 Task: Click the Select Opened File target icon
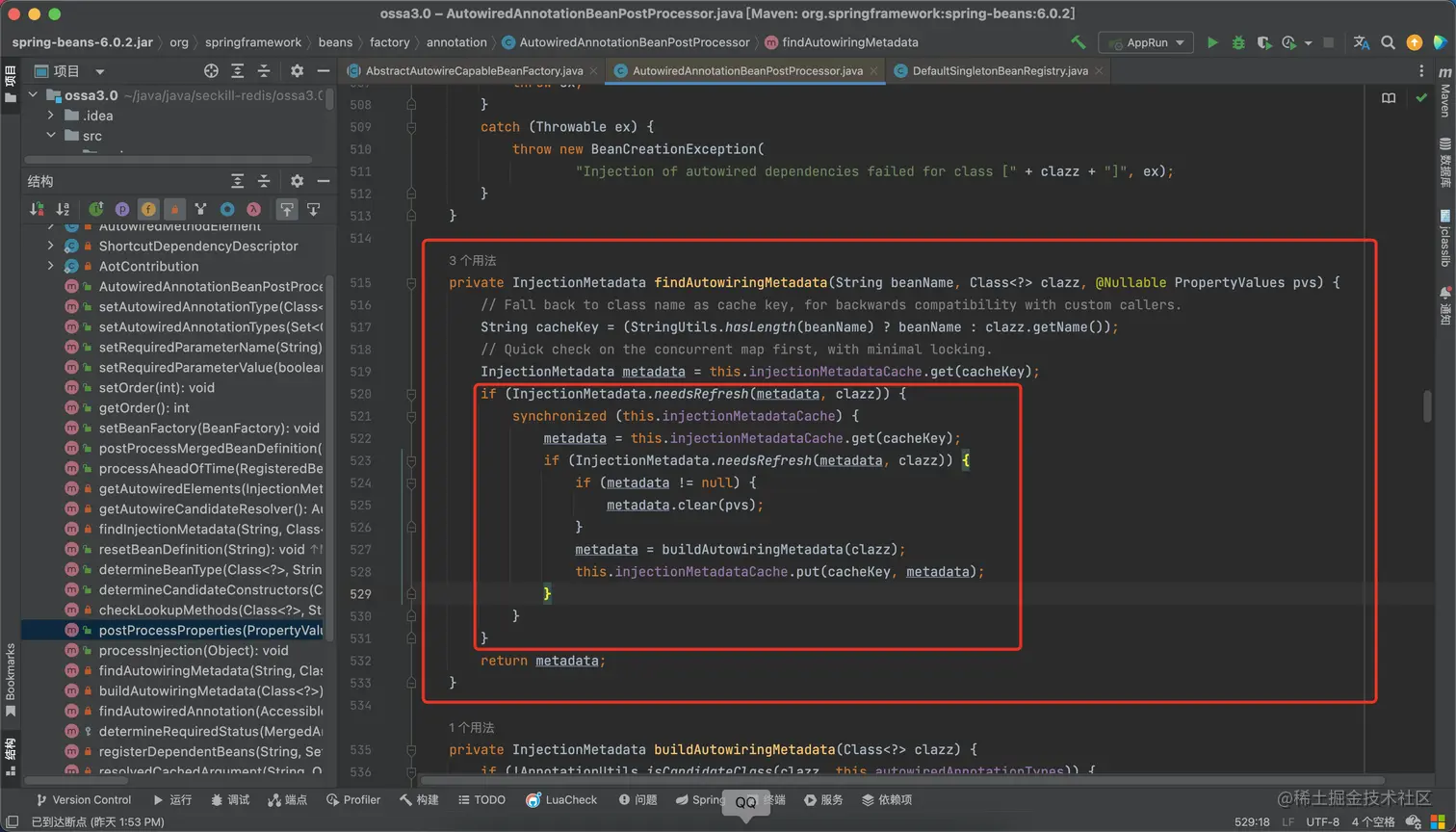click(211, 71)
